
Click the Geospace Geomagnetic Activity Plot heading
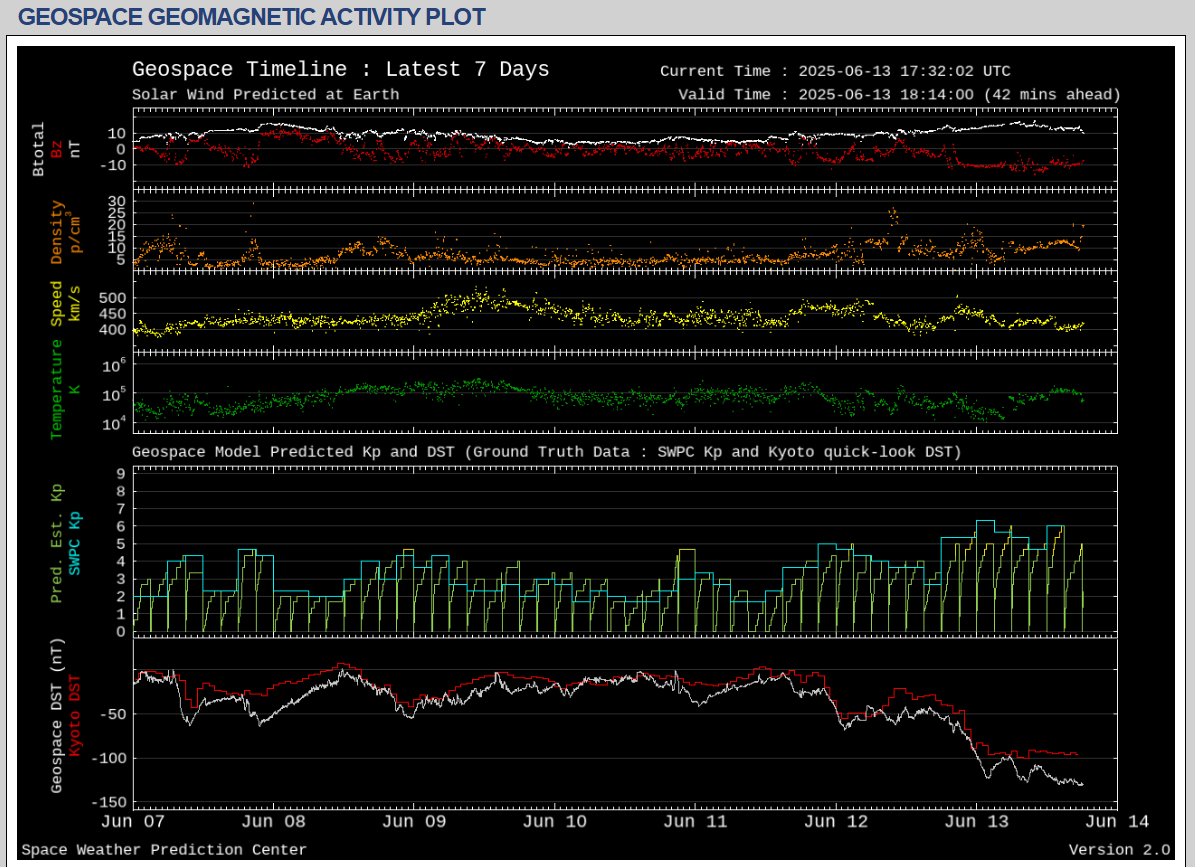tap(252, 17)
